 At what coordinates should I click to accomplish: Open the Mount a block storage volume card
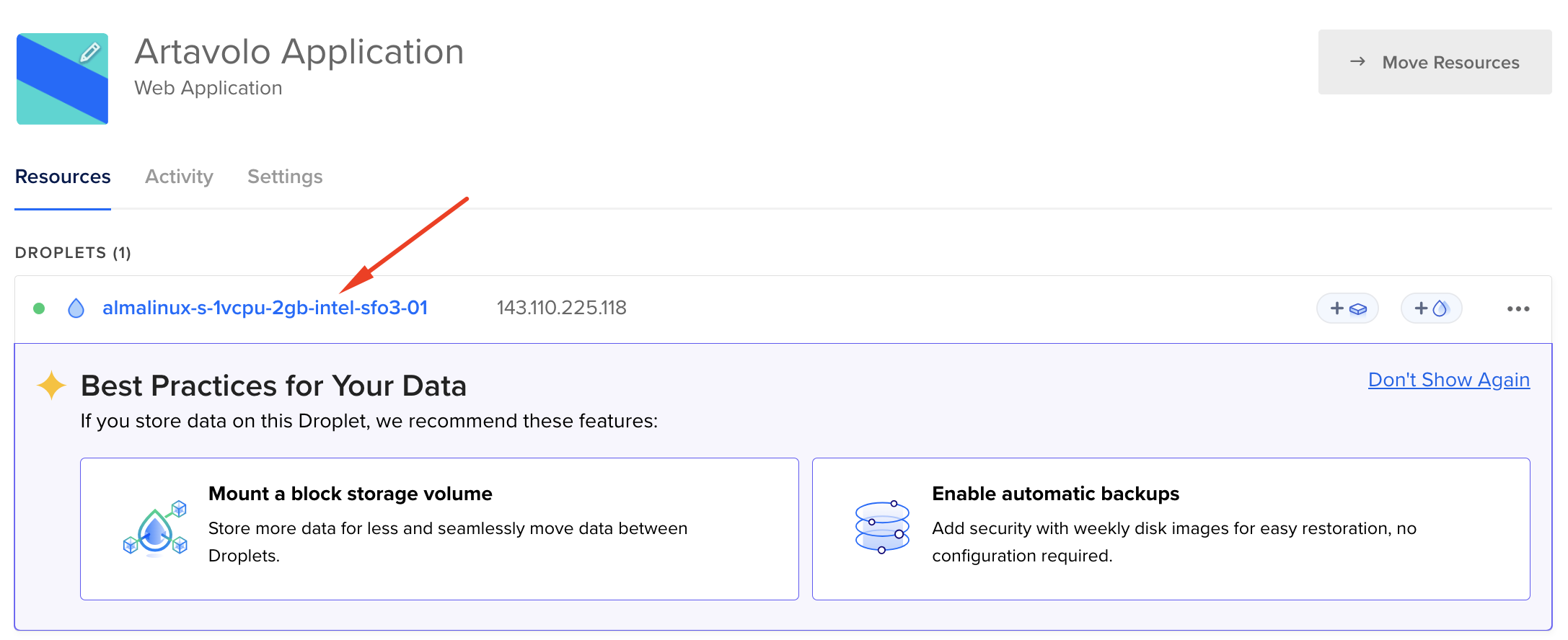(439, 529)
